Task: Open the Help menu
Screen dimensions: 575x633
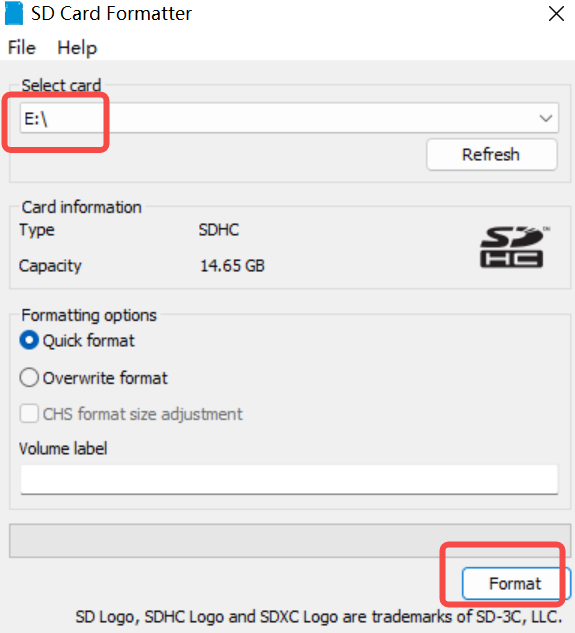Action: click(77, 48)
